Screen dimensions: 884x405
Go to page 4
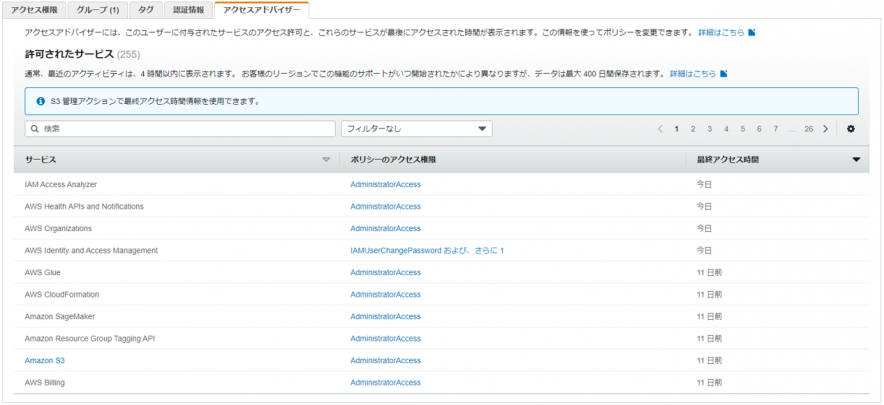(x=726, y=129)
